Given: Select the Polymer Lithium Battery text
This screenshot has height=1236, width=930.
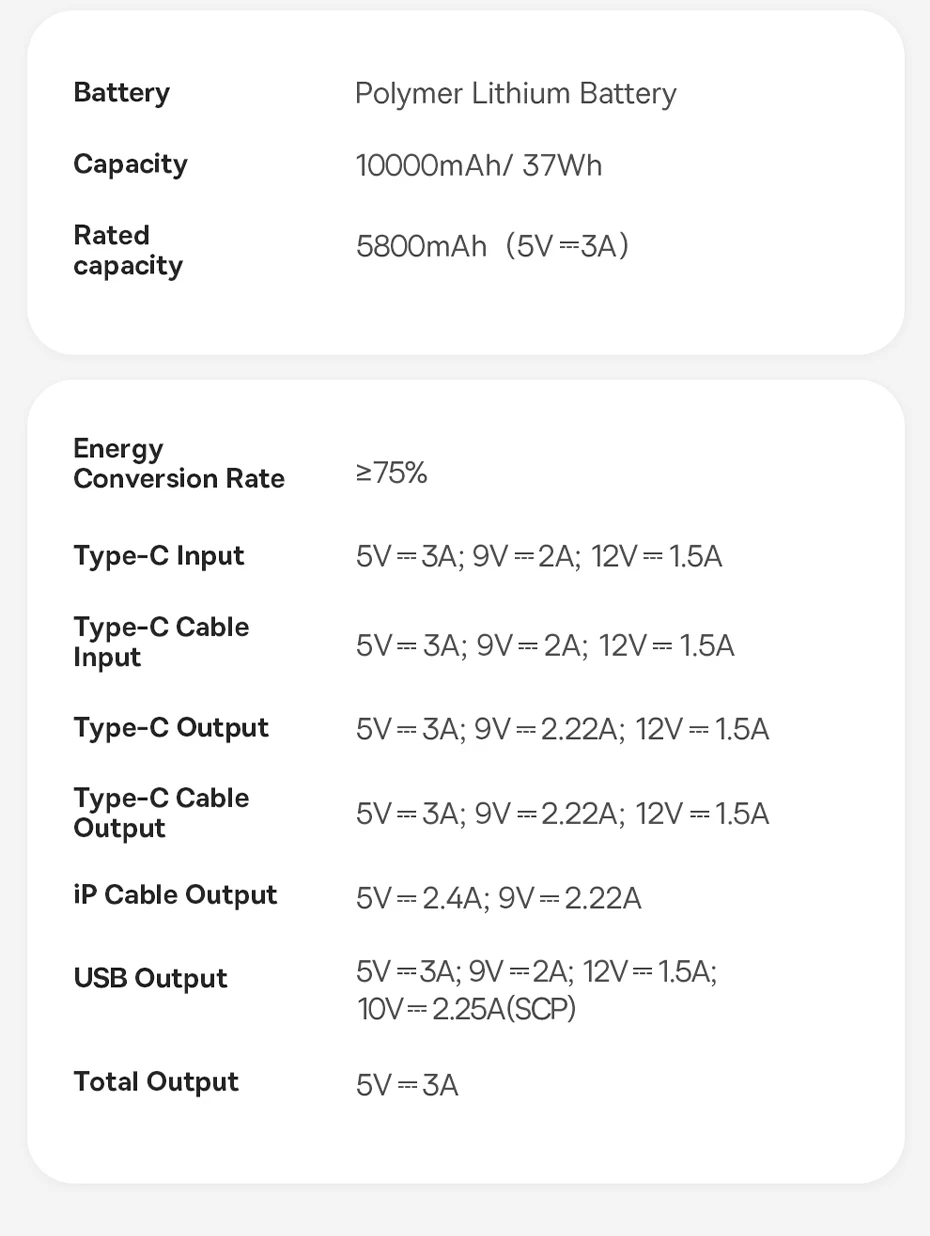Looking at the screenshot, I should 515,94.
